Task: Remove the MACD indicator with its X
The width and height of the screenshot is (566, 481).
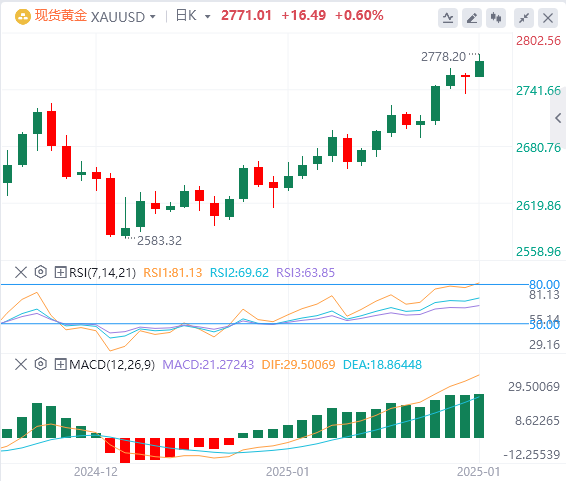Action: coord(21,364)
